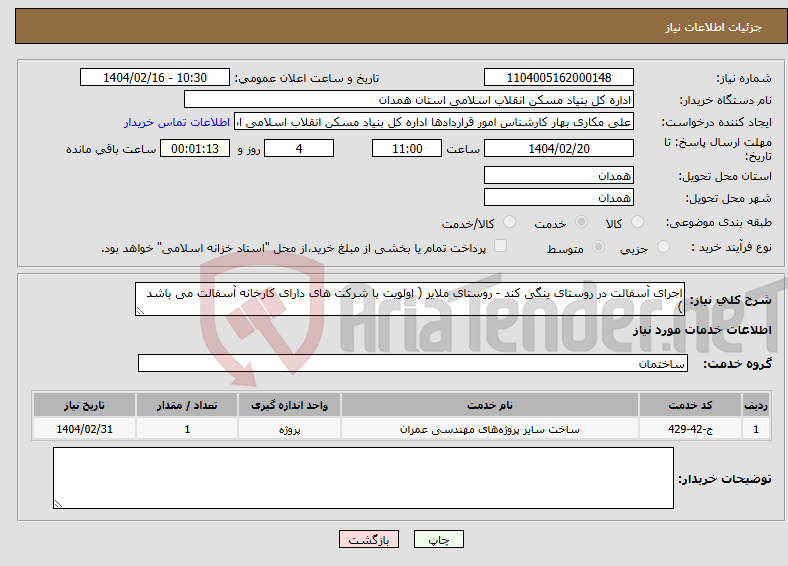
Task: Click the delivery city field همدان
Action: click(558, 198)
